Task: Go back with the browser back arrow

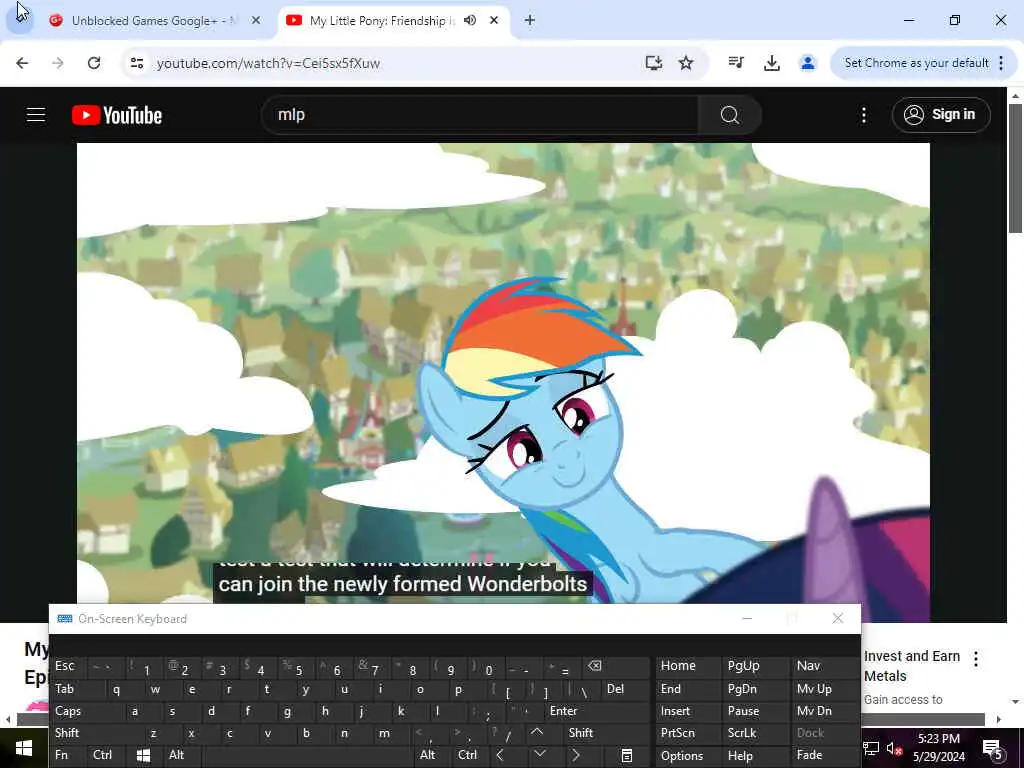Action: 22,63
